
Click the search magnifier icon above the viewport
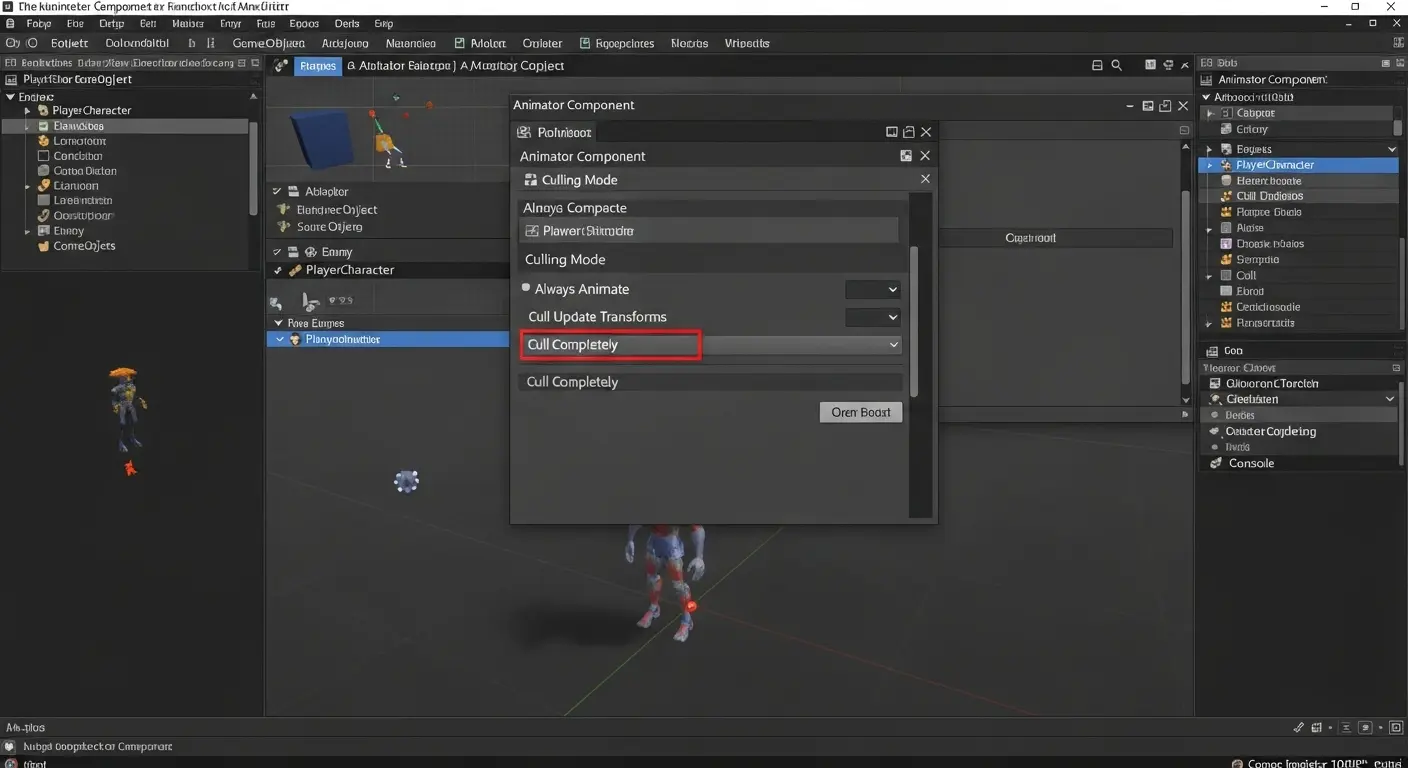coord(1117,63)
